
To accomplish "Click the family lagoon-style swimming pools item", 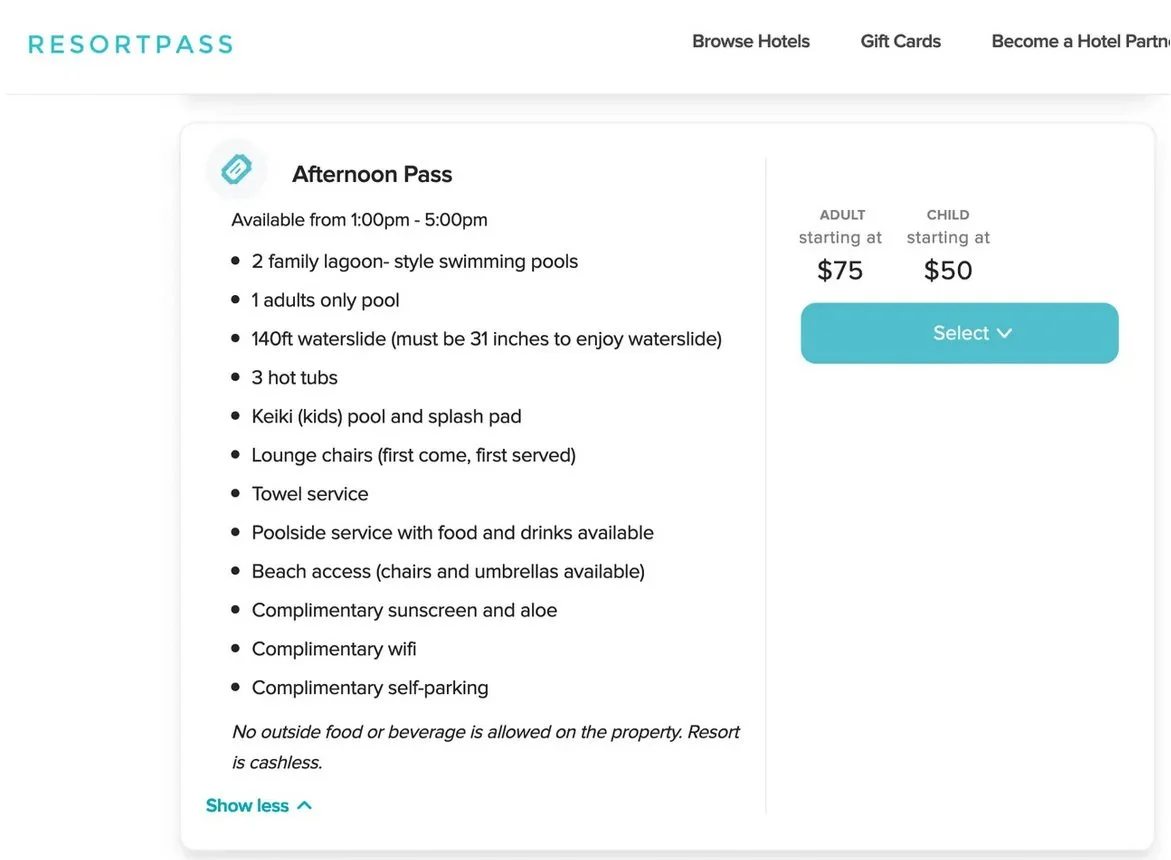I will [x=415, y=262].
